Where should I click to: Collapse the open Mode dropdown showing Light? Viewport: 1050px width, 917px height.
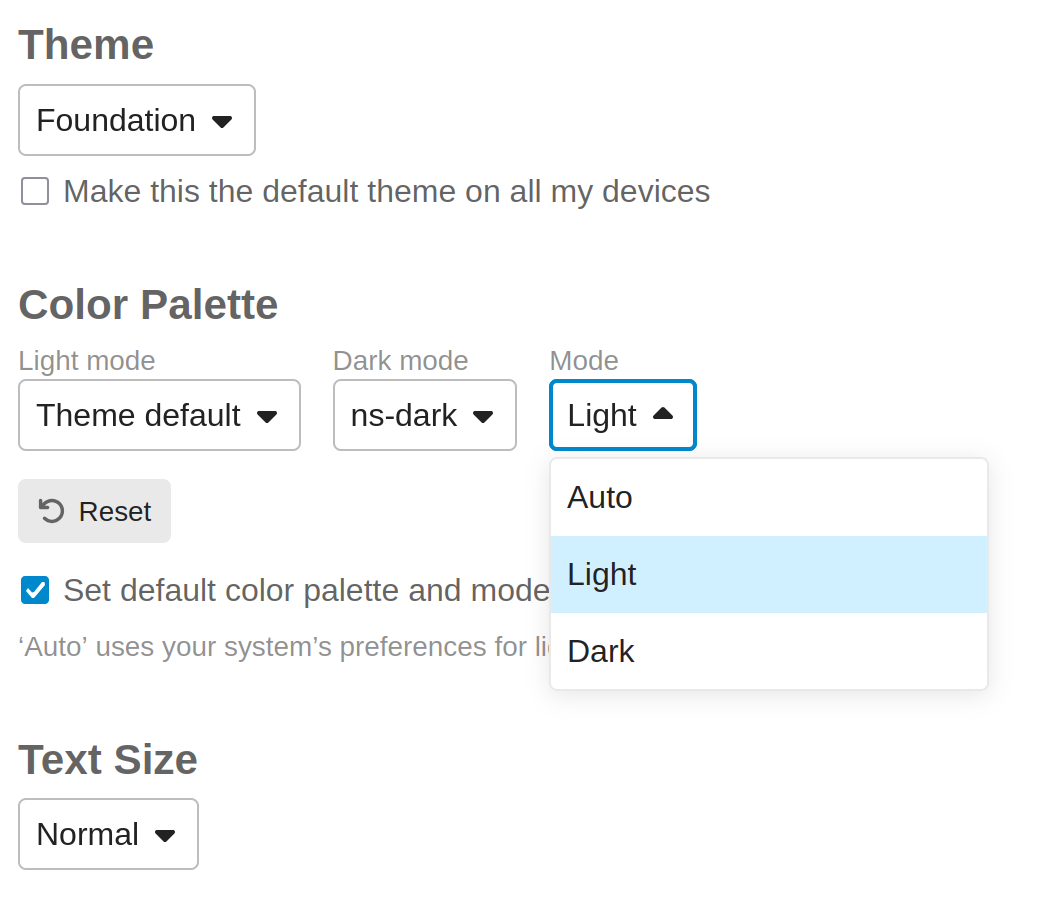click(x=622, y=415)
